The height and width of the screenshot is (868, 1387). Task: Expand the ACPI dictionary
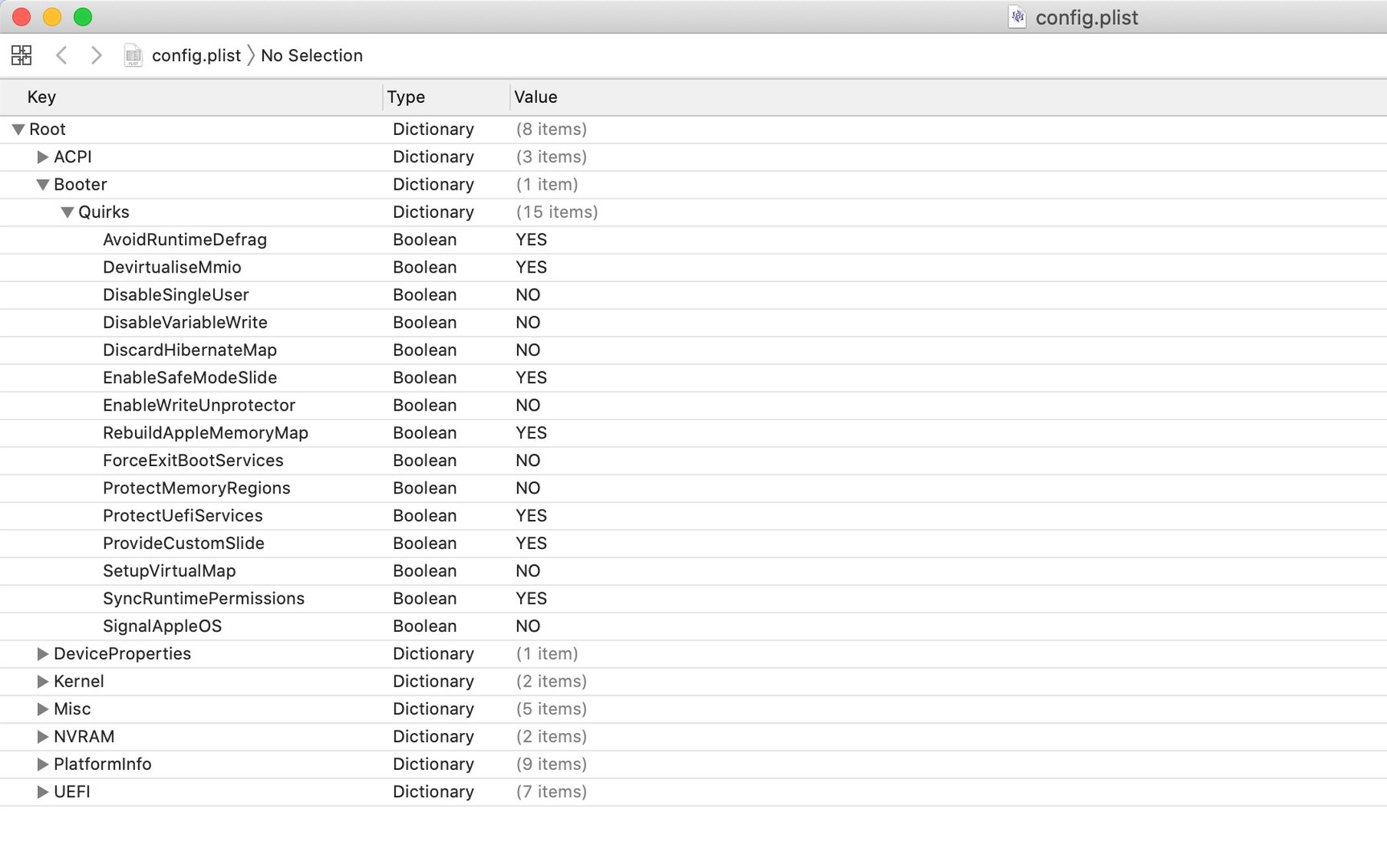click(43, 157)
